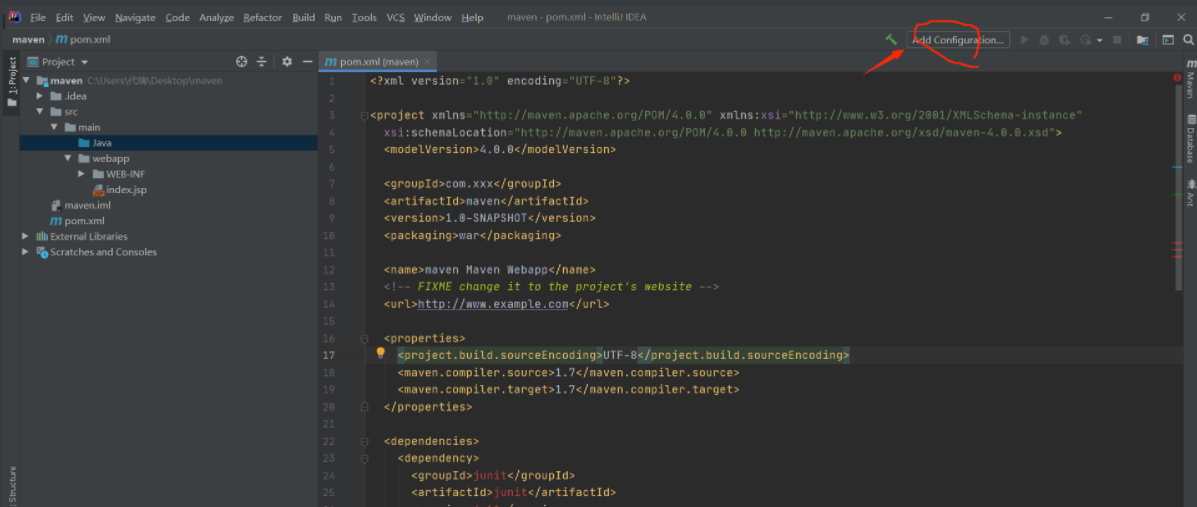The width and height of the screenshot is (1197, 507).
Task: Click the Run play icon
Action: click(x=1025, y=40)
